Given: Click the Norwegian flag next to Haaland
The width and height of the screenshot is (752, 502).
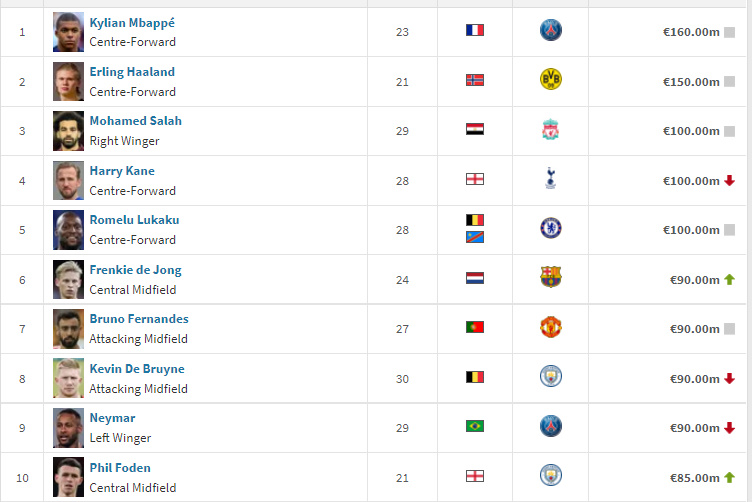Looking at the screenshot, I should click(x=475, y=80).
